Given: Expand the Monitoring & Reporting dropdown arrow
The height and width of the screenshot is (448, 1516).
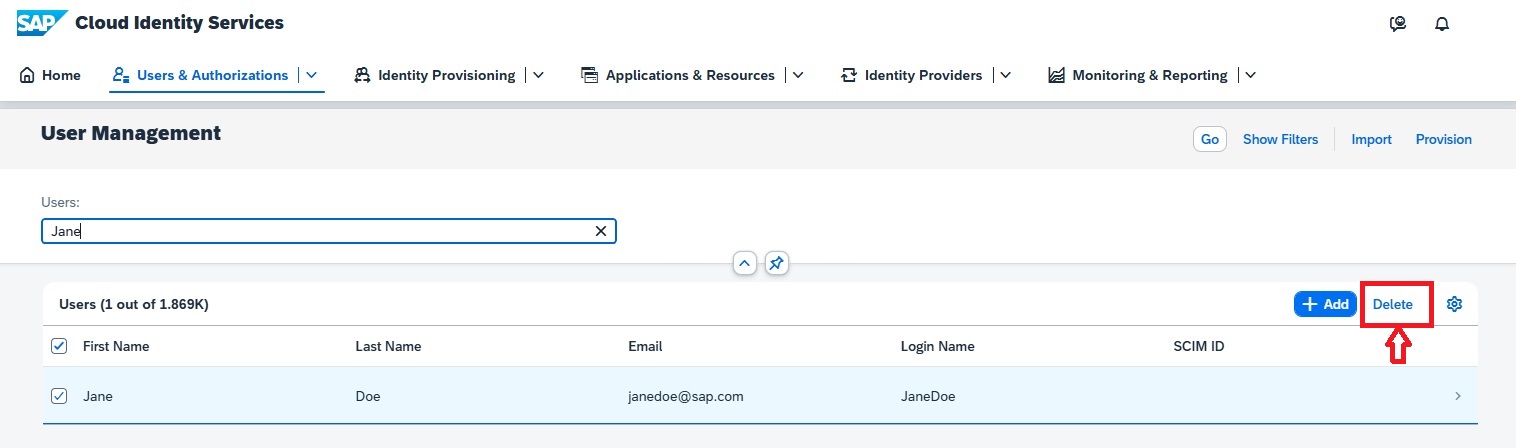Looking at the screenshot, I should pyautogui.click(x=1250, y=75).
